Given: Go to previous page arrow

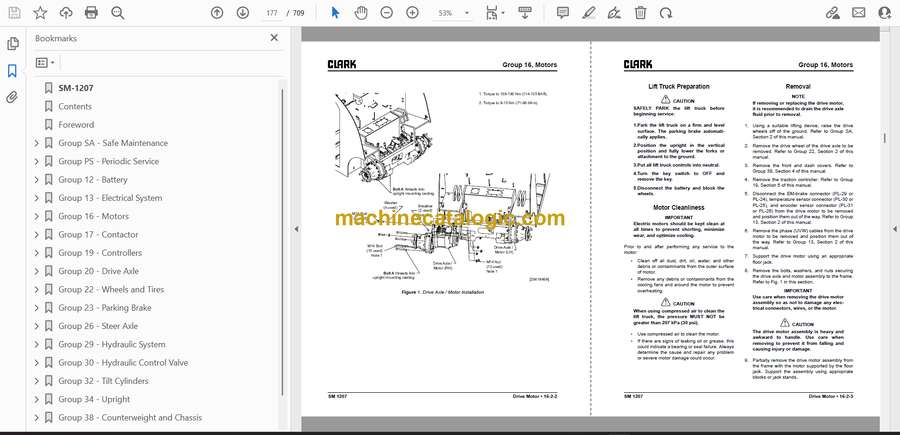Looking at the screenshot, I should click(217, 13).
